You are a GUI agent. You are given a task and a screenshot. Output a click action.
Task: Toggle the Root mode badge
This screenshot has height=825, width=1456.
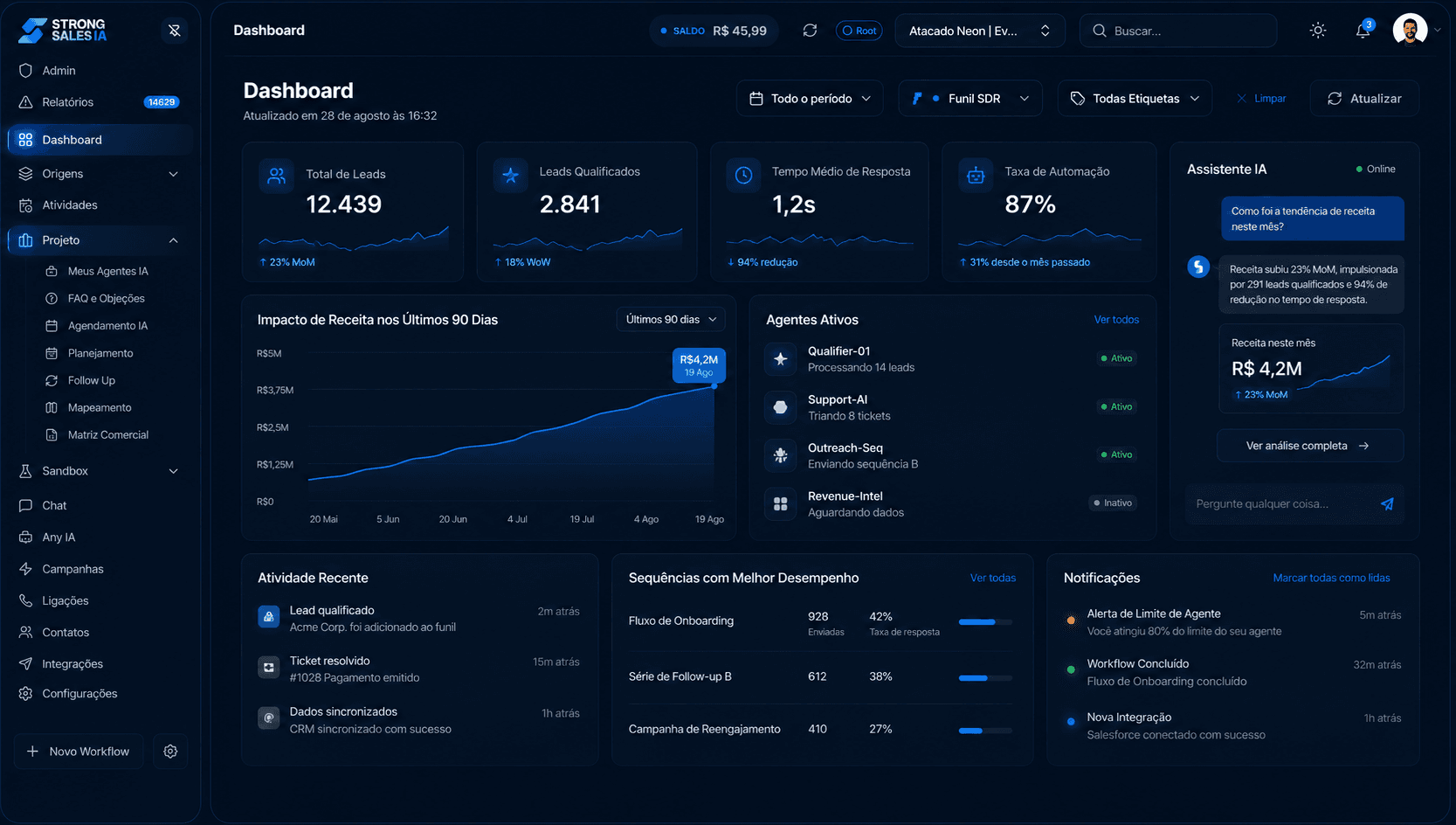coord(859,31)
